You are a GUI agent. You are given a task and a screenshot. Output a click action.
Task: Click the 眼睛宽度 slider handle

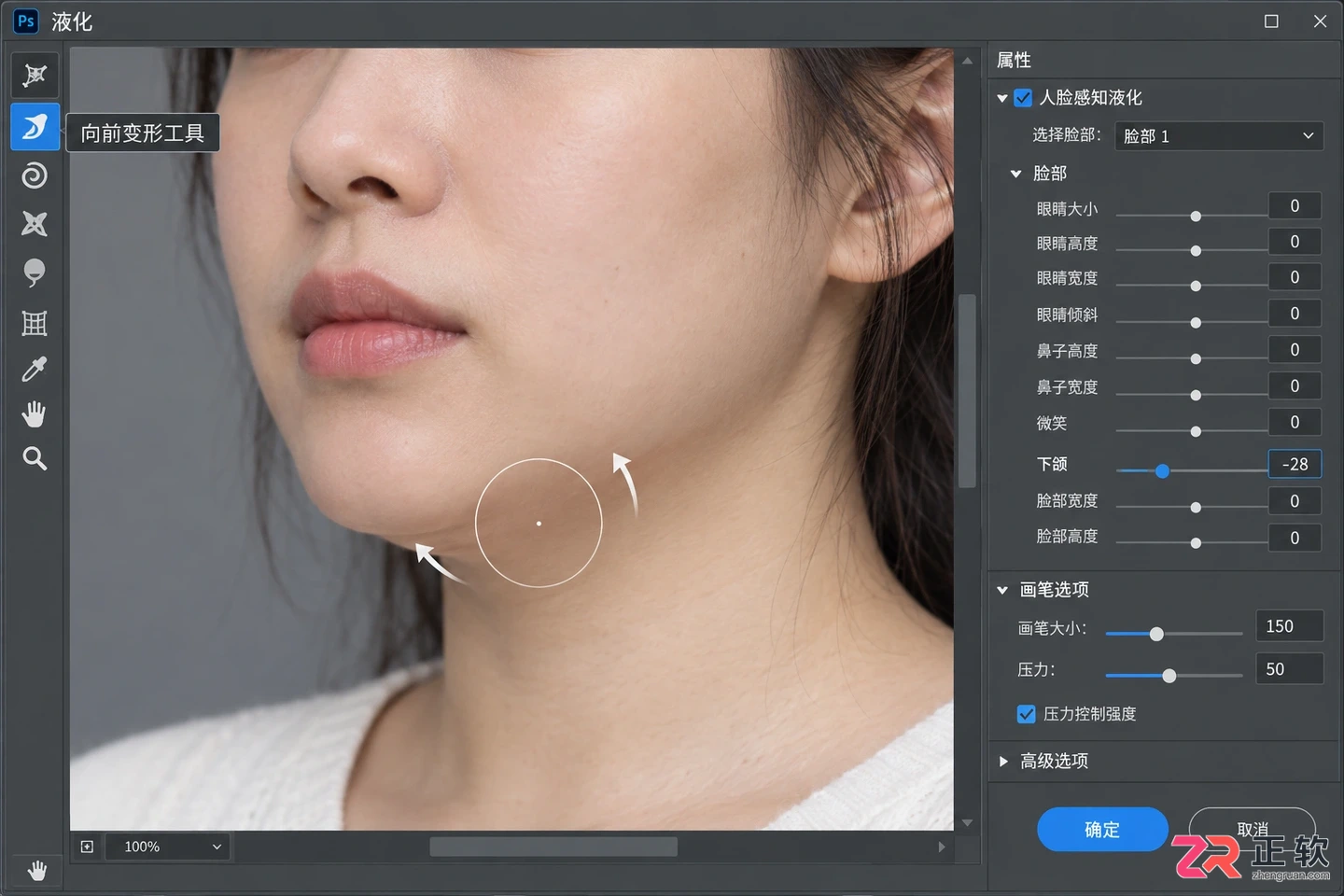[x=1196, y=287]
